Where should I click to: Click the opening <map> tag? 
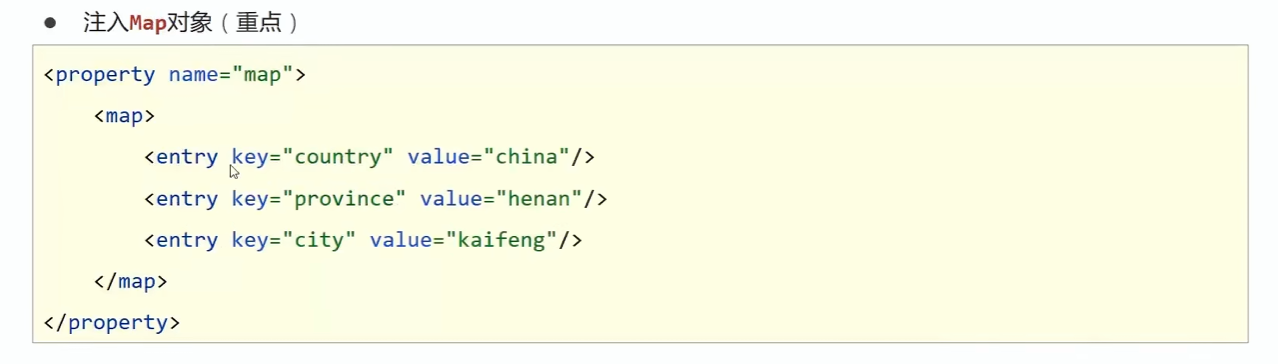click(124, 116)
